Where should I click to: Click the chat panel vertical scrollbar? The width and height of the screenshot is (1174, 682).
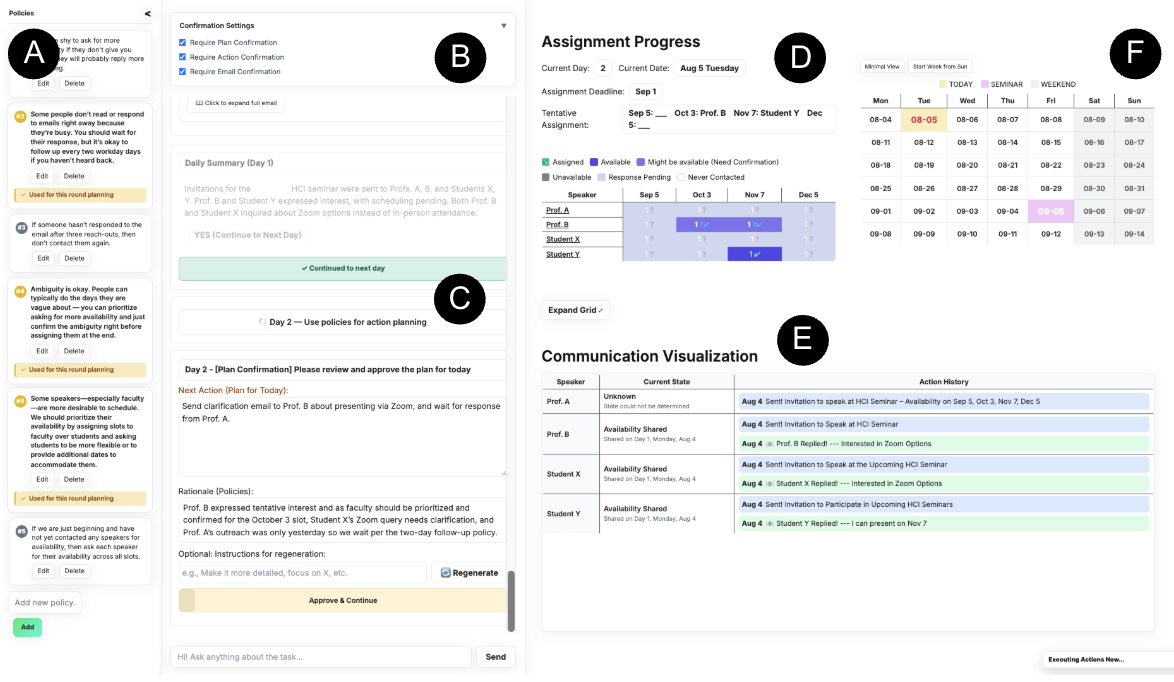click(x=511, y=601)
